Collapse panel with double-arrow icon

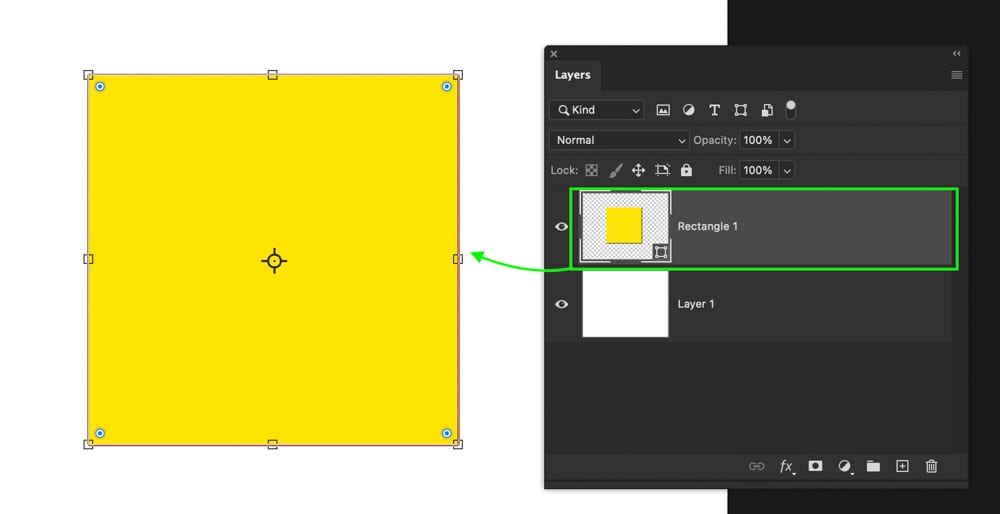957,54
